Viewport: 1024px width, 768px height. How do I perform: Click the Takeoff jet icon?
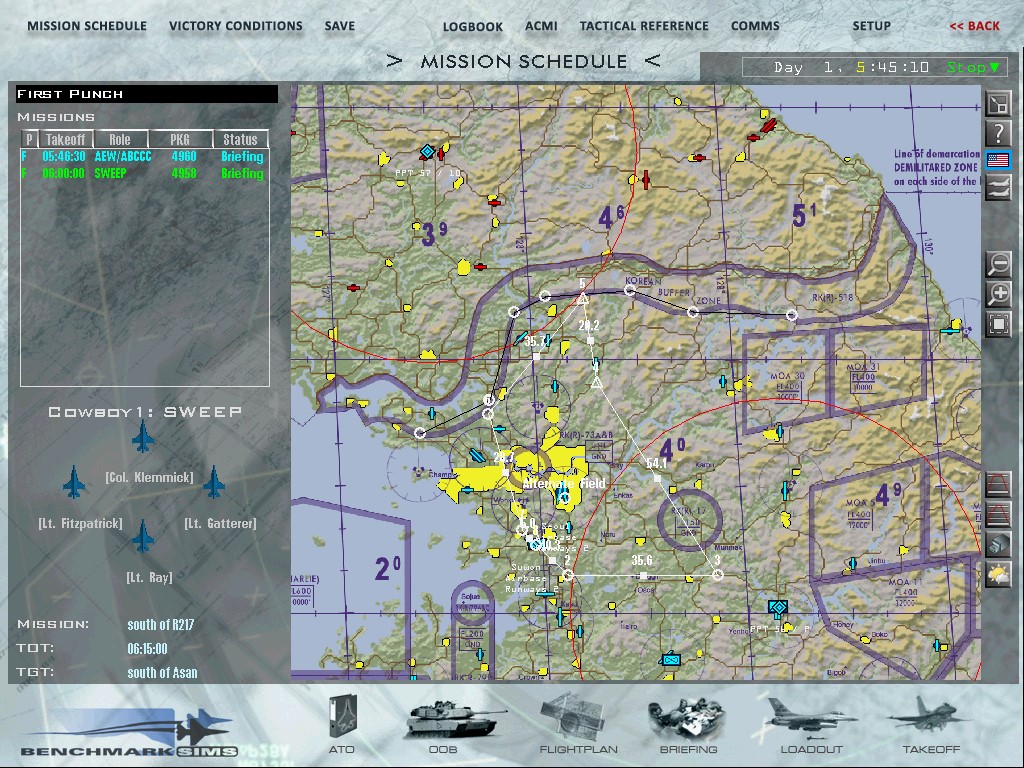point(929,714)
